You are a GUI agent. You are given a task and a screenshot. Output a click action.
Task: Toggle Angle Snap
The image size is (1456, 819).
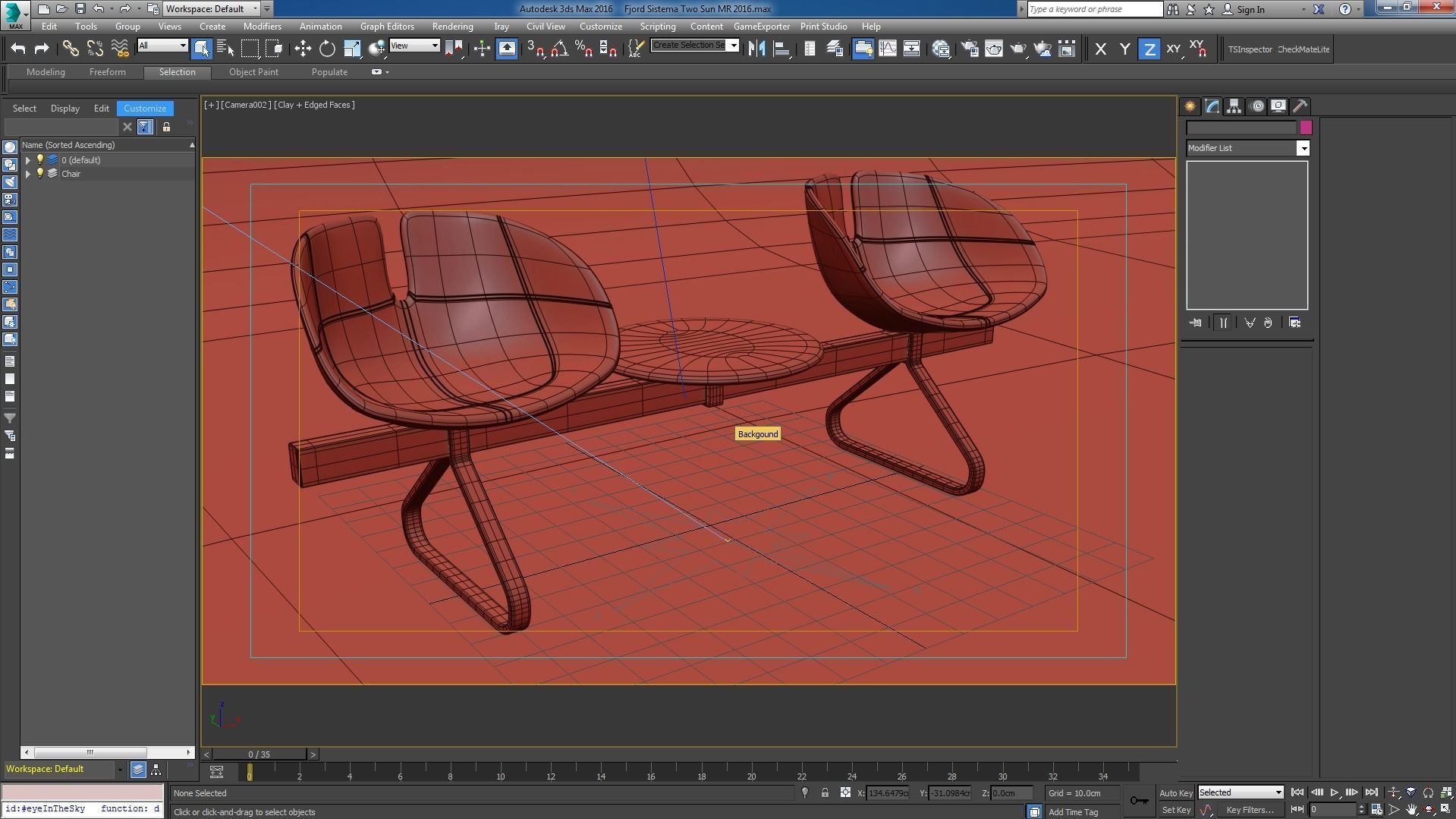point(560,49)
